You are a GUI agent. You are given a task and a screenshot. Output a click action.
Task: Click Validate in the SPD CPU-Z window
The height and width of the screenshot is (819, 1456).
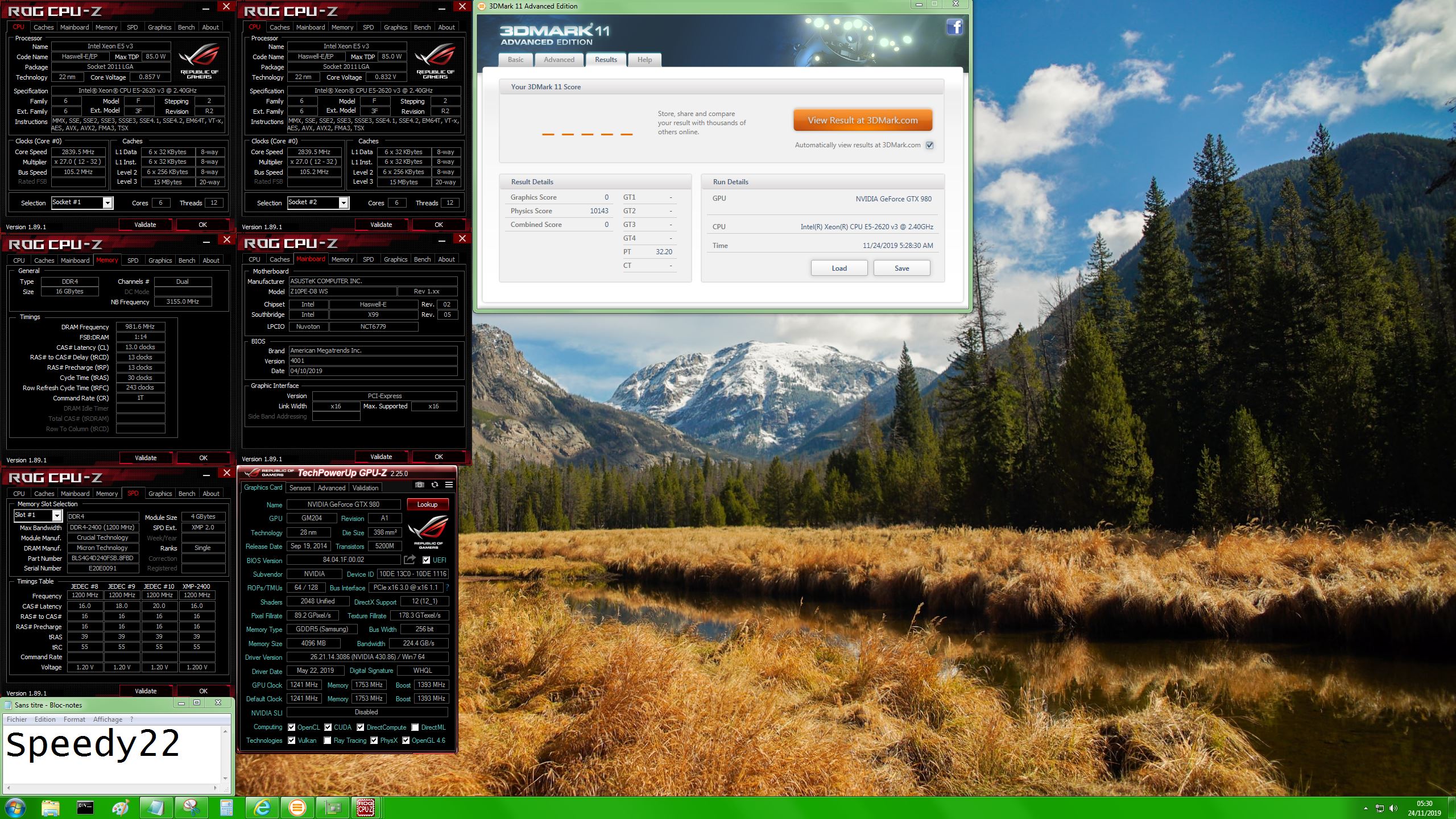[146, 691]
